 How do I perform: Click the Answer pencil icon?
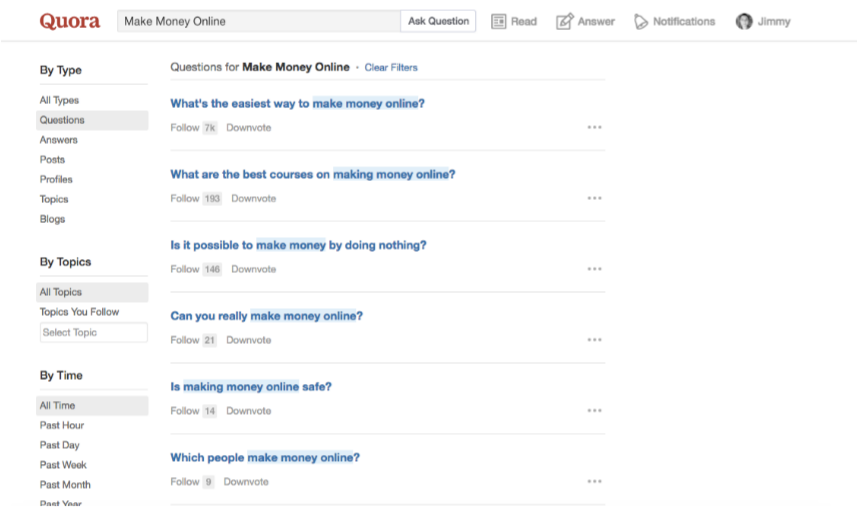click(565, 21)
